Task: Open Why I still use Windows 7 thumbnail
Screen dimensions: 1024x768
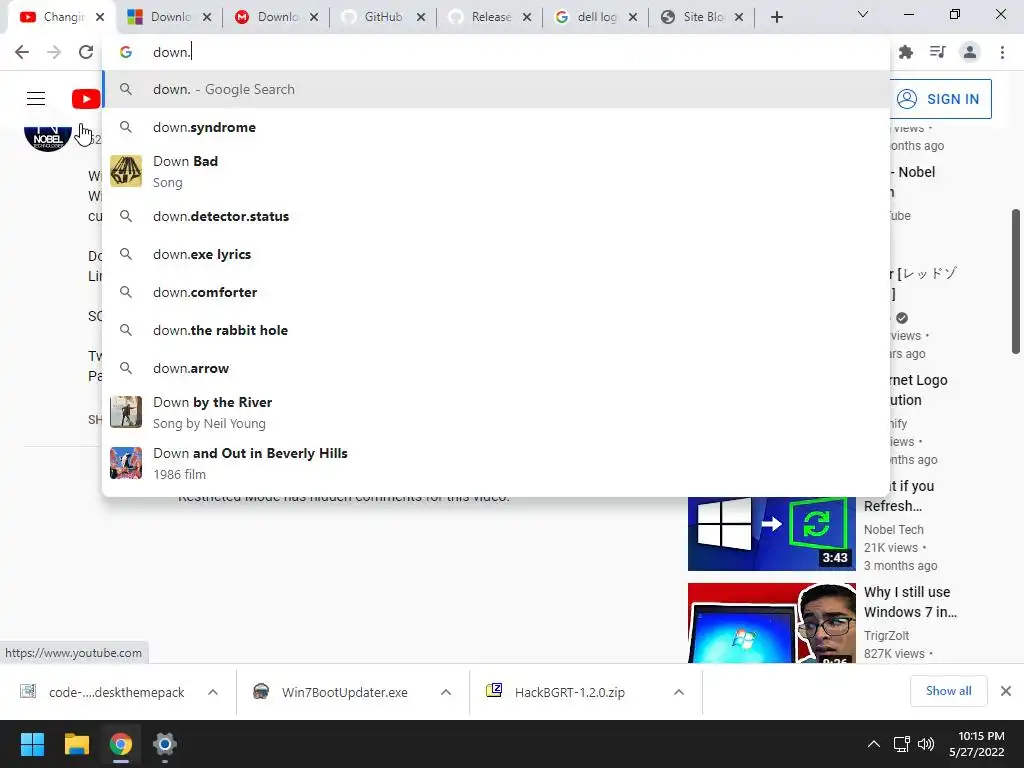Action: tap(771, 623)
